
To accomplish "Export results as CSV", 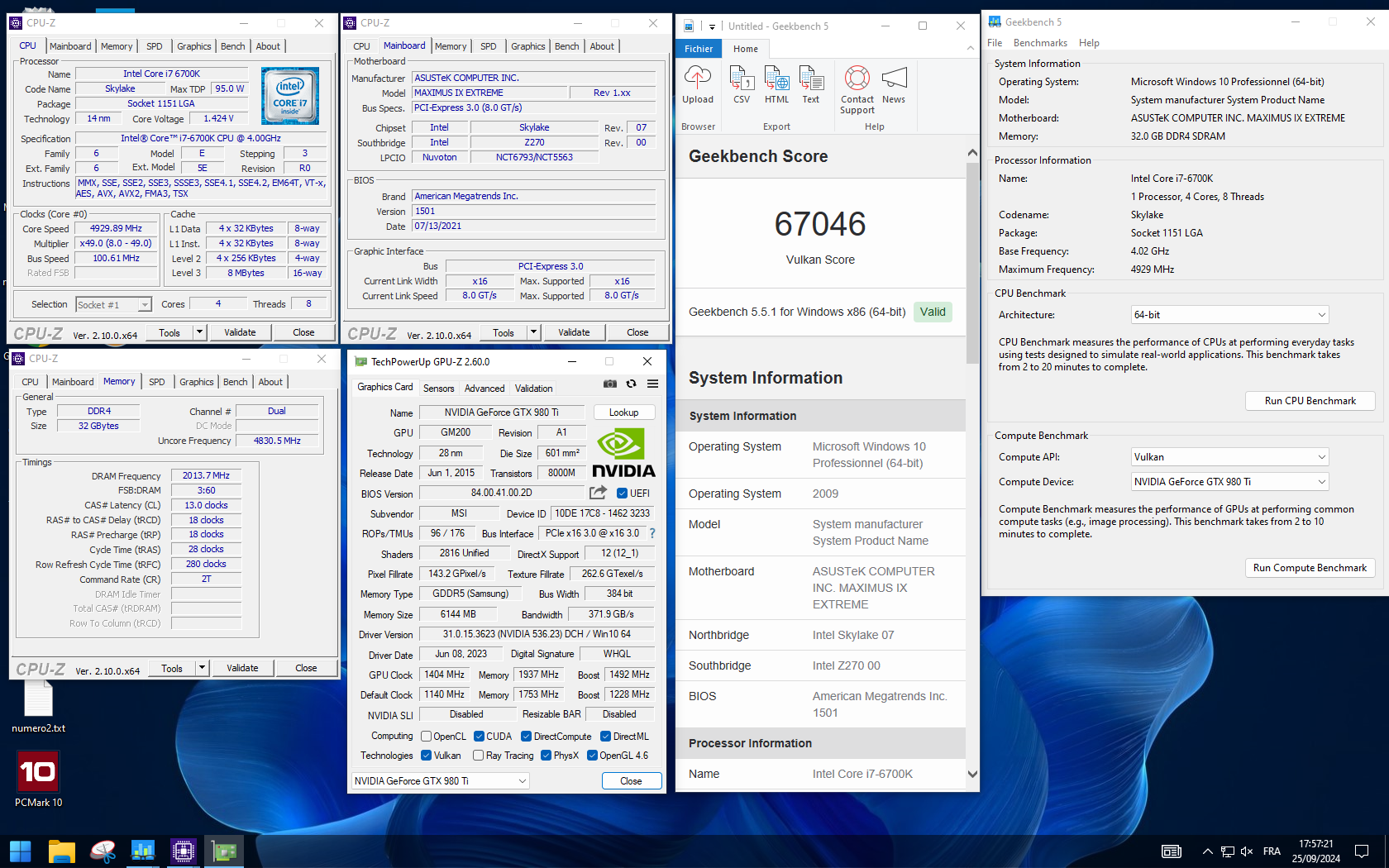I will point(742,84).
